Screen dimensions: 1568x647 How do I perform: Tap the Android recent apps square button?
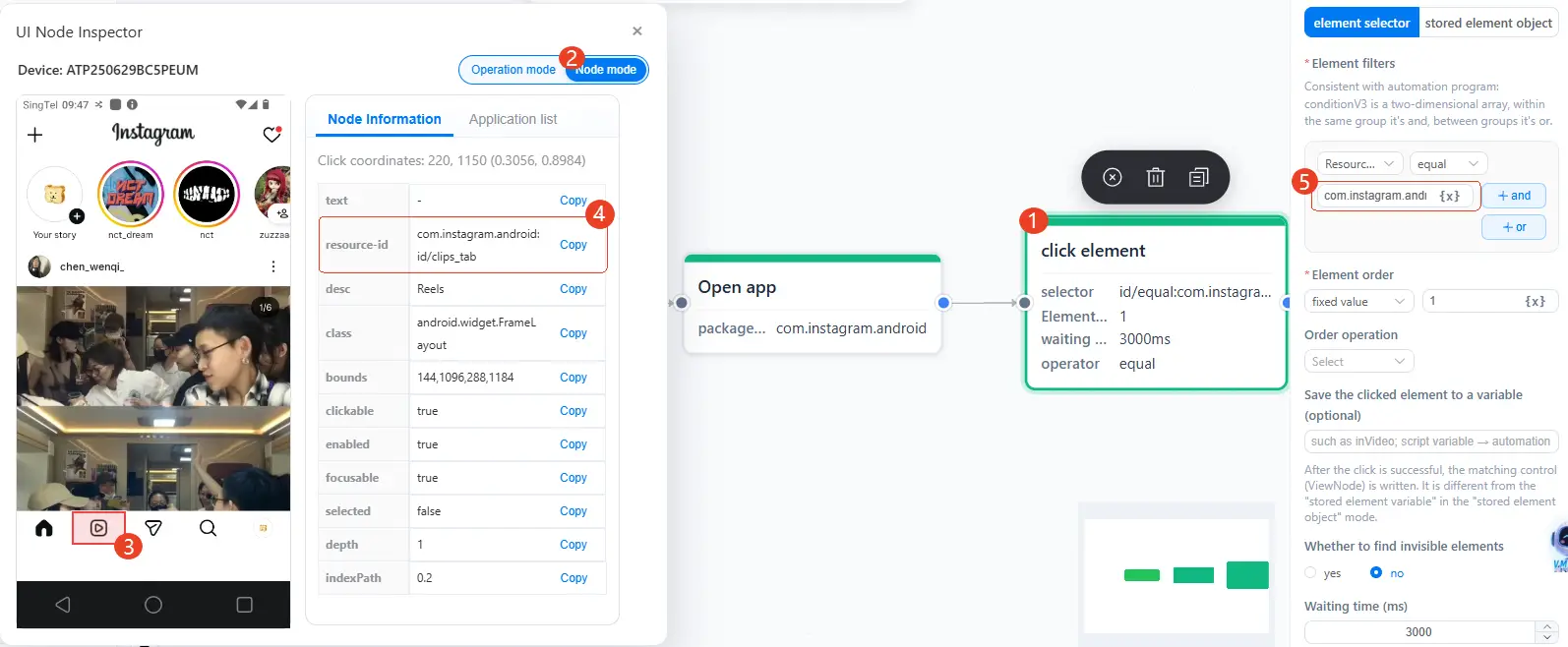(x=245, y=605)
